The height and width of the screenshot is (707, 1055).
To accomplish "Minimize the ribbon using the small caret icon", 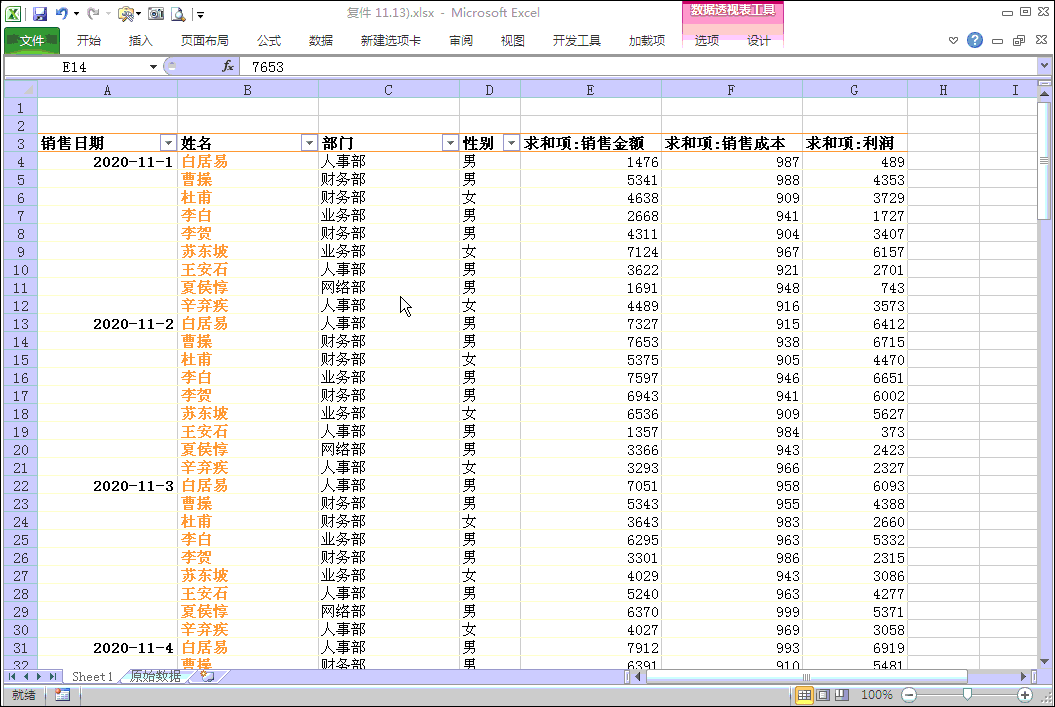I will click(953, 40).
